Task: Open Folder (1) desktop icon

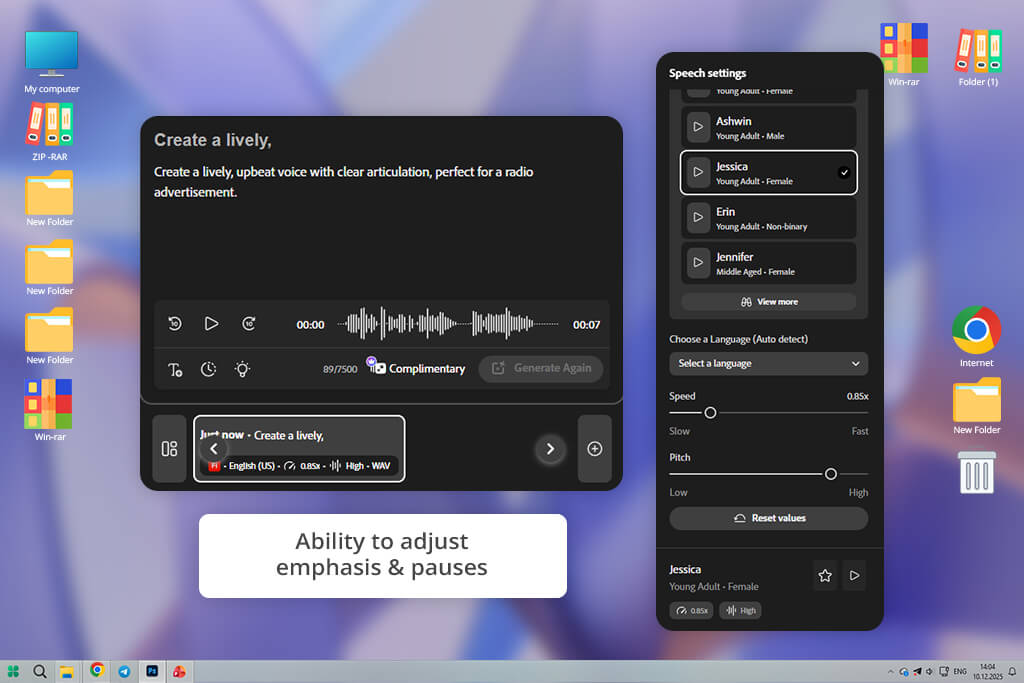Action: coord(978,57)
